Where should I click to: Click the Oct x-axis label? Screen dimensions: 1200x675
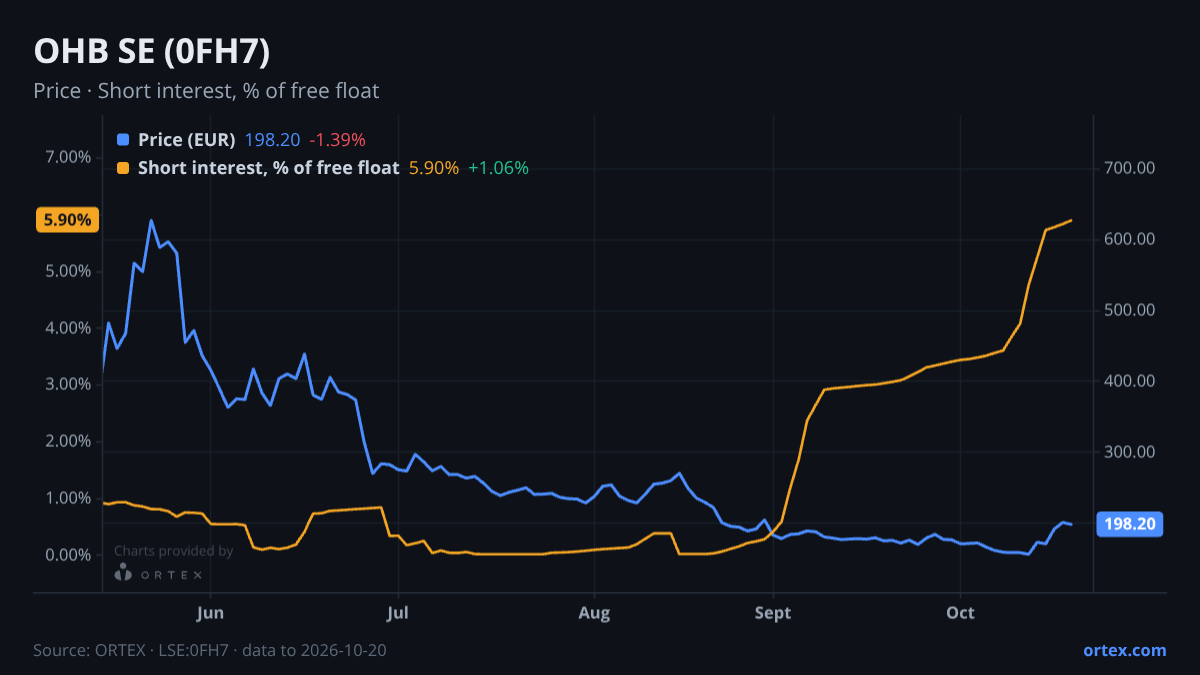click(960, 611)
